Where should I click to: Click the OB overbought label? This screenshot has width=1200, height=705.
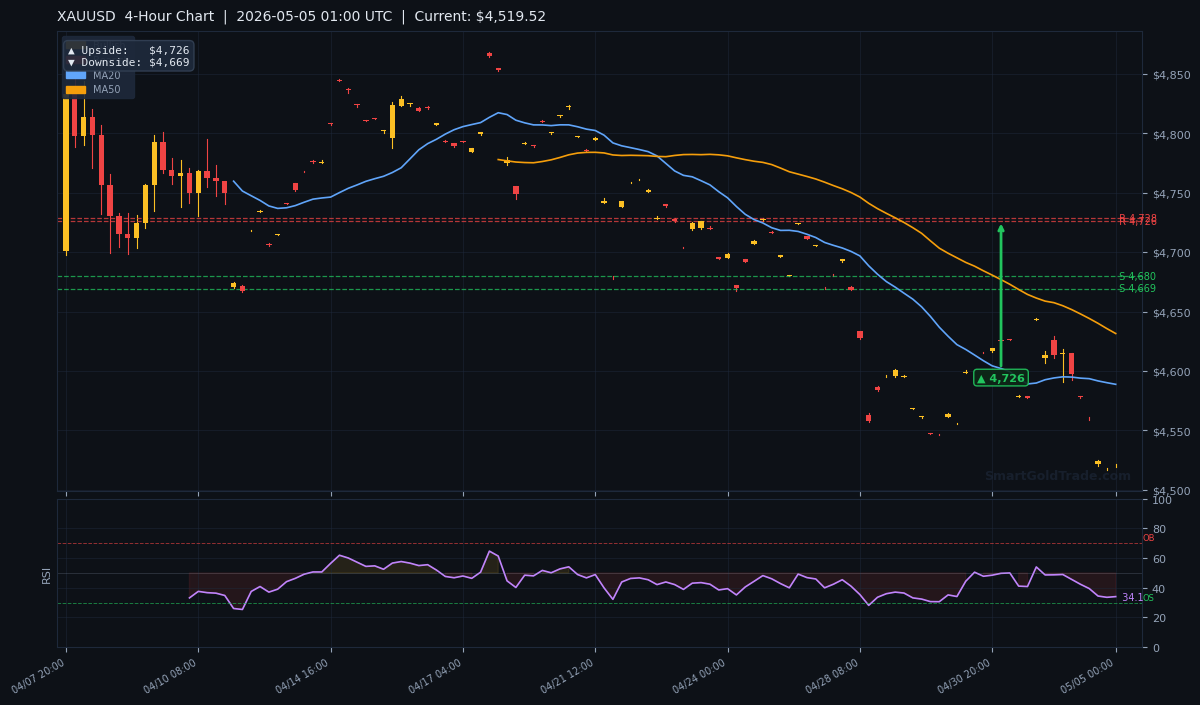(1148, 538)
